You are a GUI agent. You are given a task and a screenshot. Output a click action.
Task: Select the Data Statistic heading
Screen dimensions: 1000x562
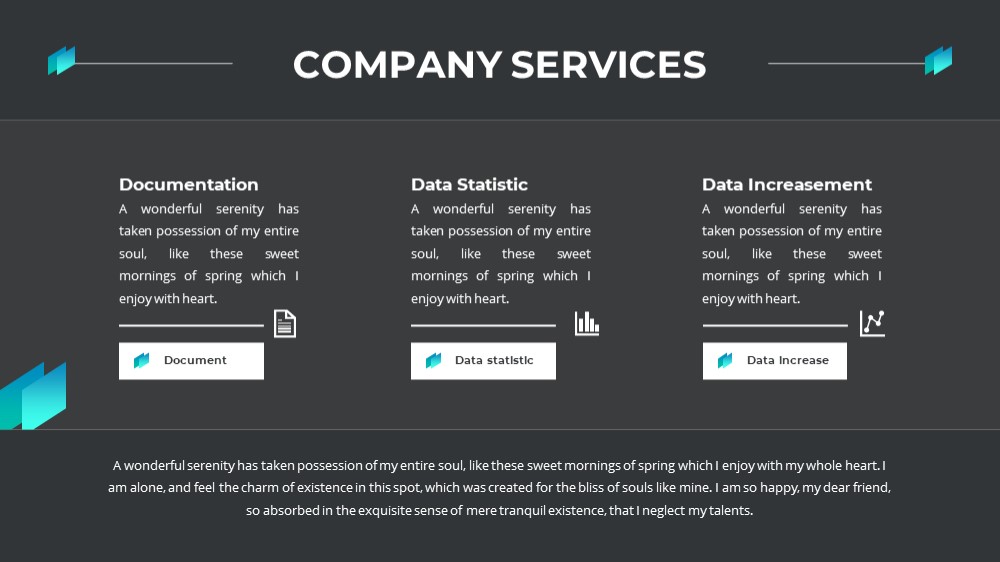point(469,184)
